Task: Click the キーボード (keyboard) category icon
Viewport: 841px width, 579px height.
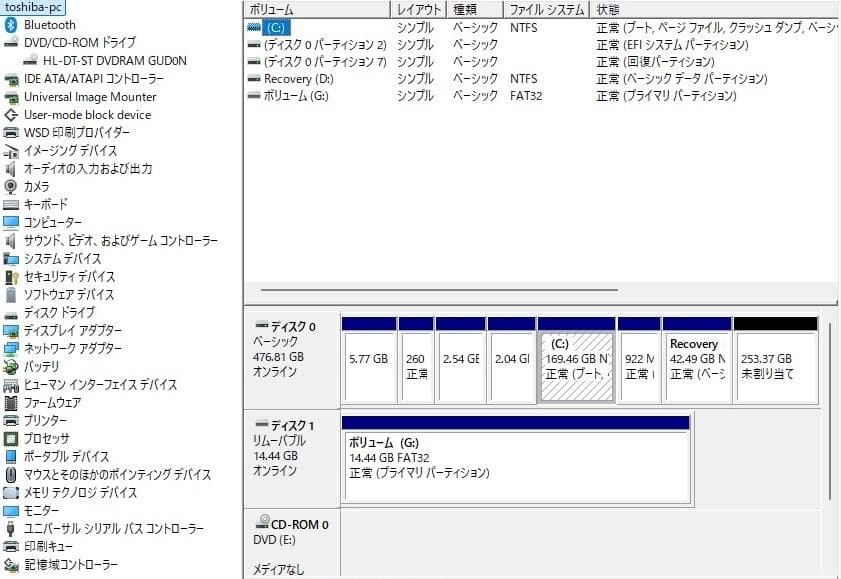Action: coord(10,202)
